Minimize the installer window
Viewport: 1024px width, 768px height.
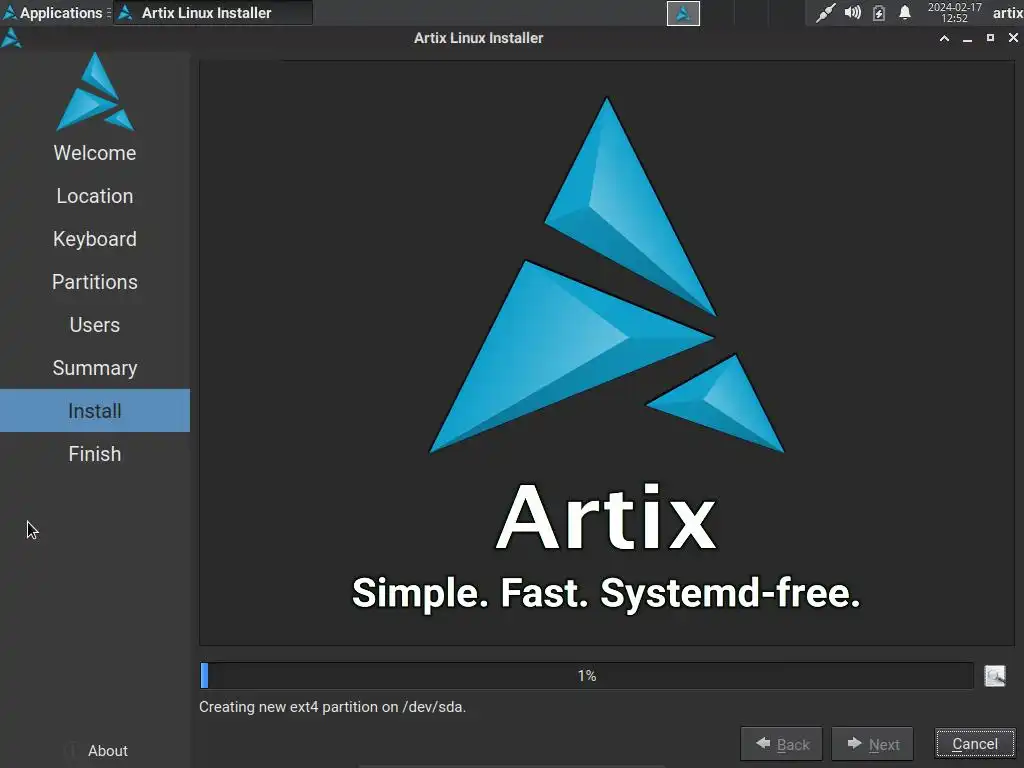(967, 38)
